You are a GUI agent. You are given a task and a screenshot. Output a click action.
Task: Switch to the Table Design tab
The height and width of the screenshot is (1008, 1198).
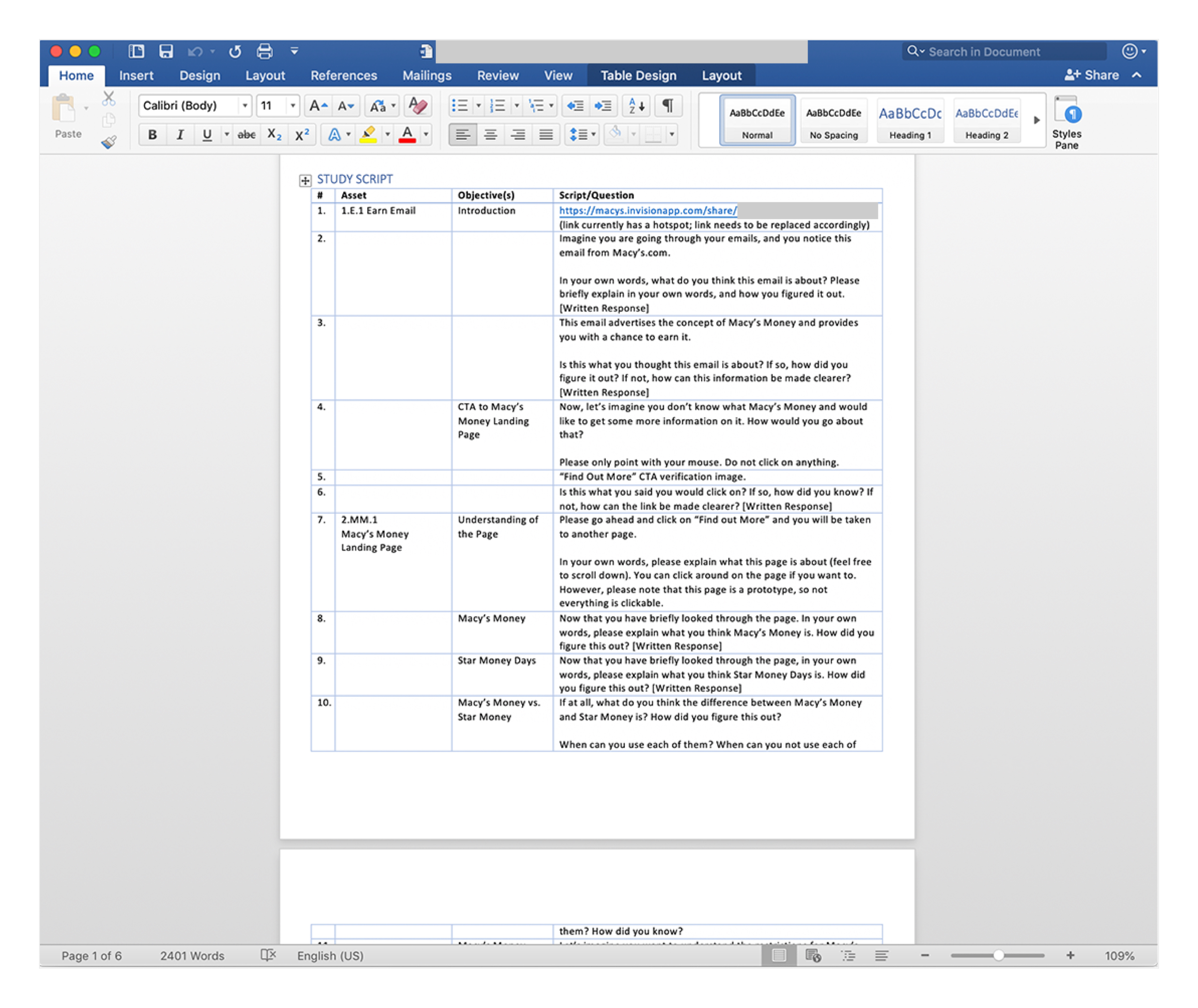pyautogui.click(x=638, y=75)
